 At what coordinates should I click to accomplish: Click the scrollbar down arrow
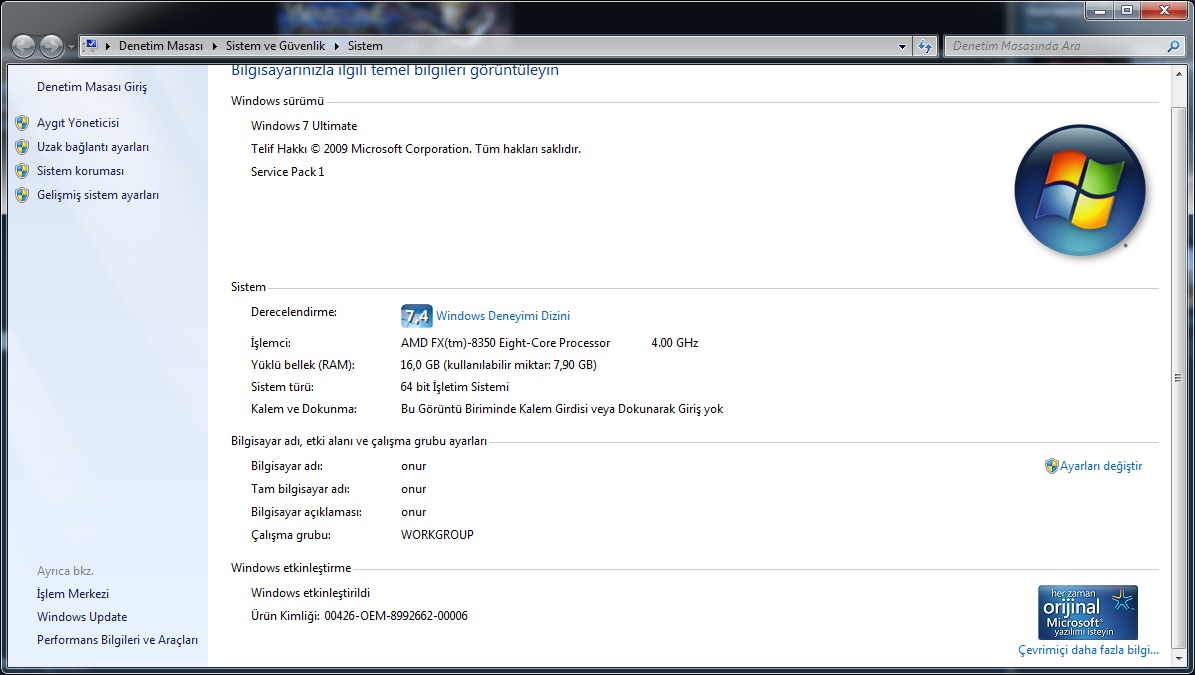coord(1179,657)
